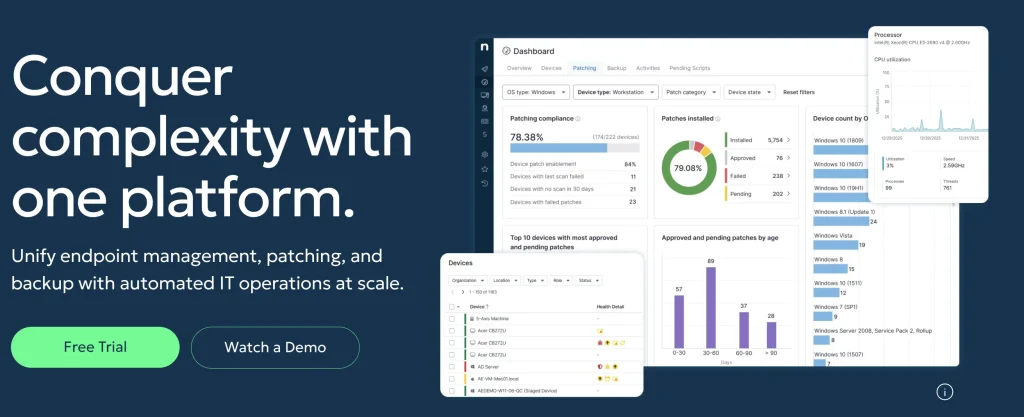This screenshot has width=1024, height=417.
Task: Click the Watch a Demo button
Action: [x=275, y=347]
